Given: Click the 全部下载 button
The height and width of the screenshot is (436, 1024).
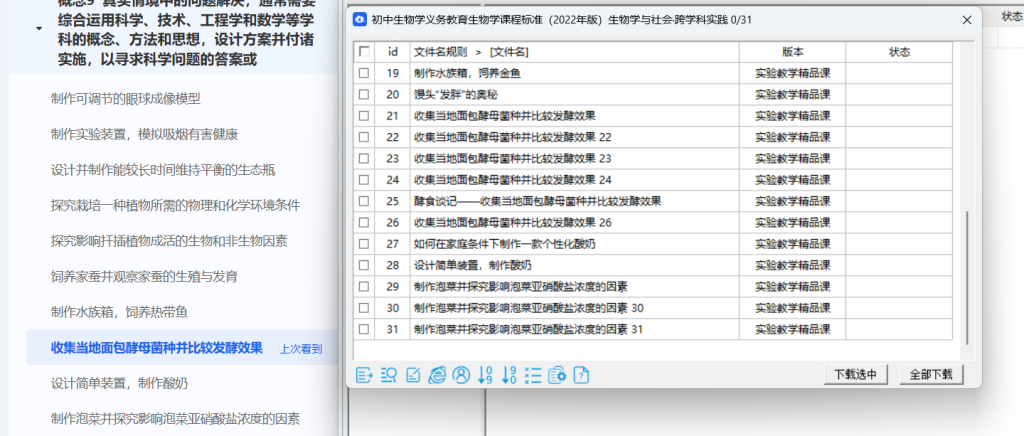Looking at the screenshot, I should 930,375.
